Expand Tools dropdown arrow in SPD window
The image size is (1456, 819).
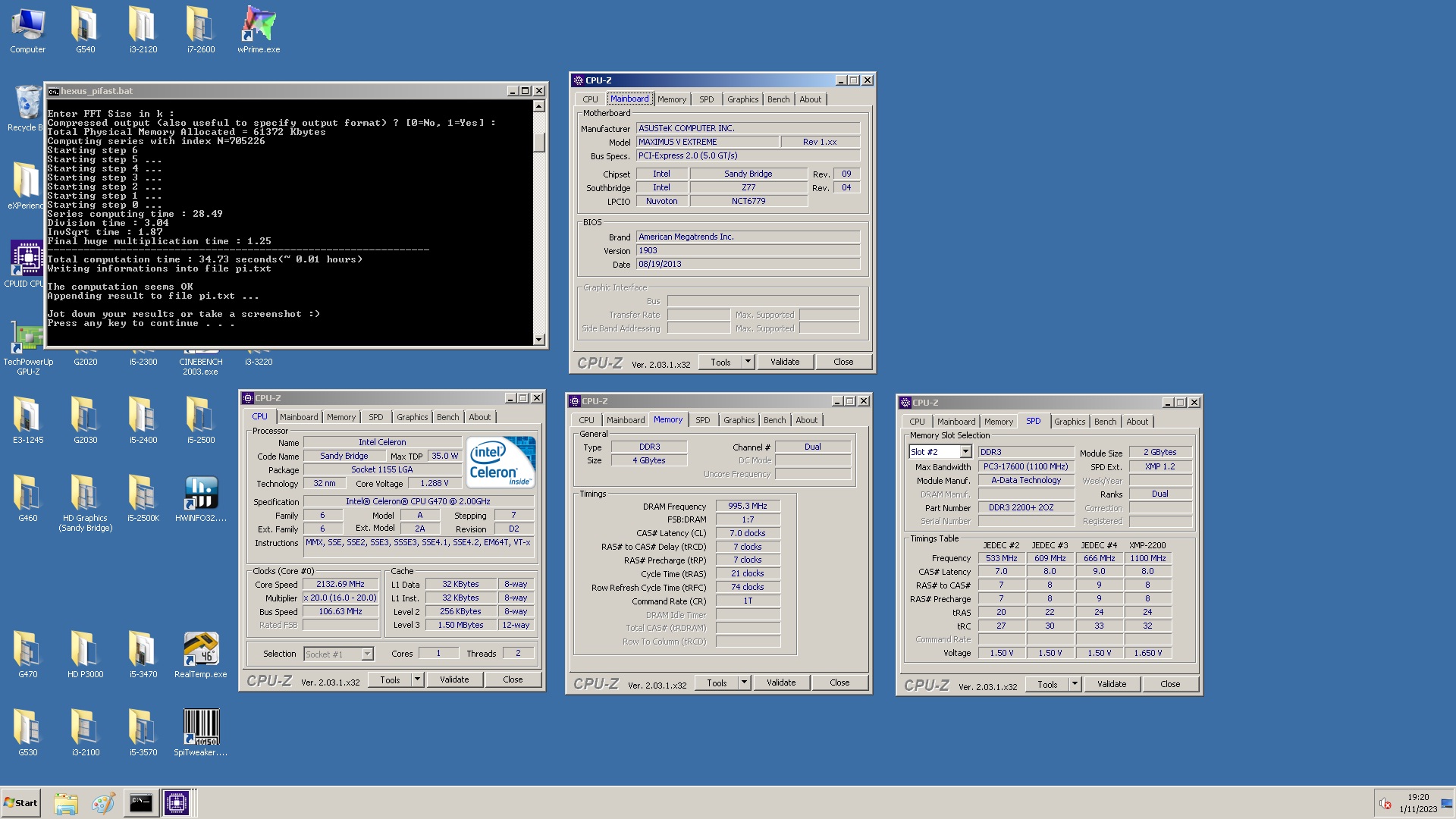point(1075,684)
